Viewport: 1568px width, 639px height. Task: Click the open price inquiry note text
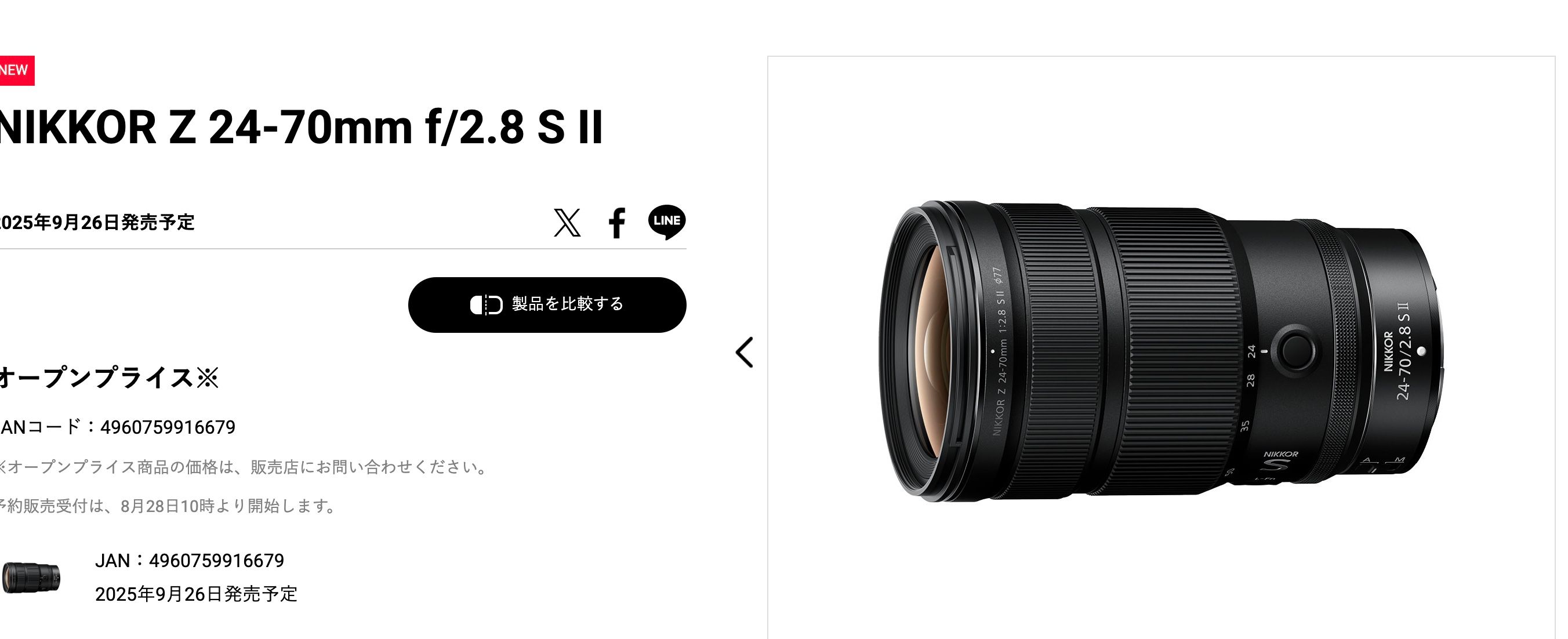[244, 467]
